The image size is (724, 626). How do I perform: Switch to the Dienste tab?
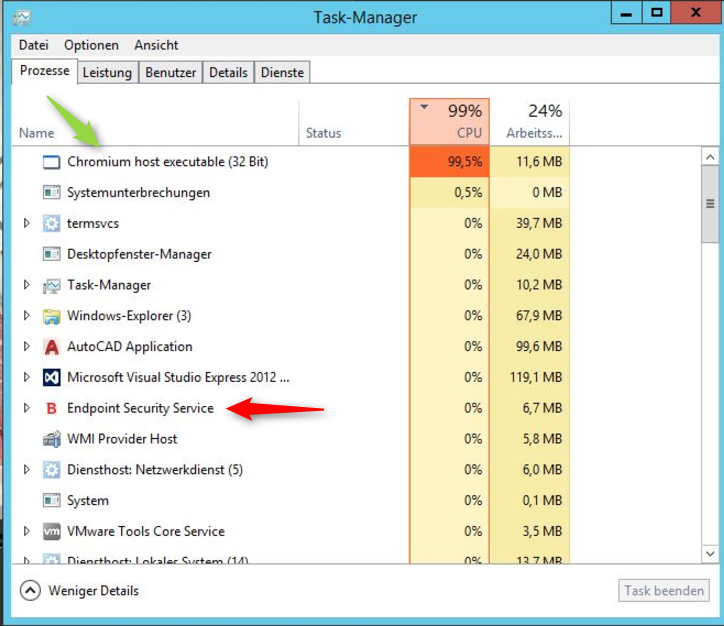pyautogui.click(x=282, y=72)
